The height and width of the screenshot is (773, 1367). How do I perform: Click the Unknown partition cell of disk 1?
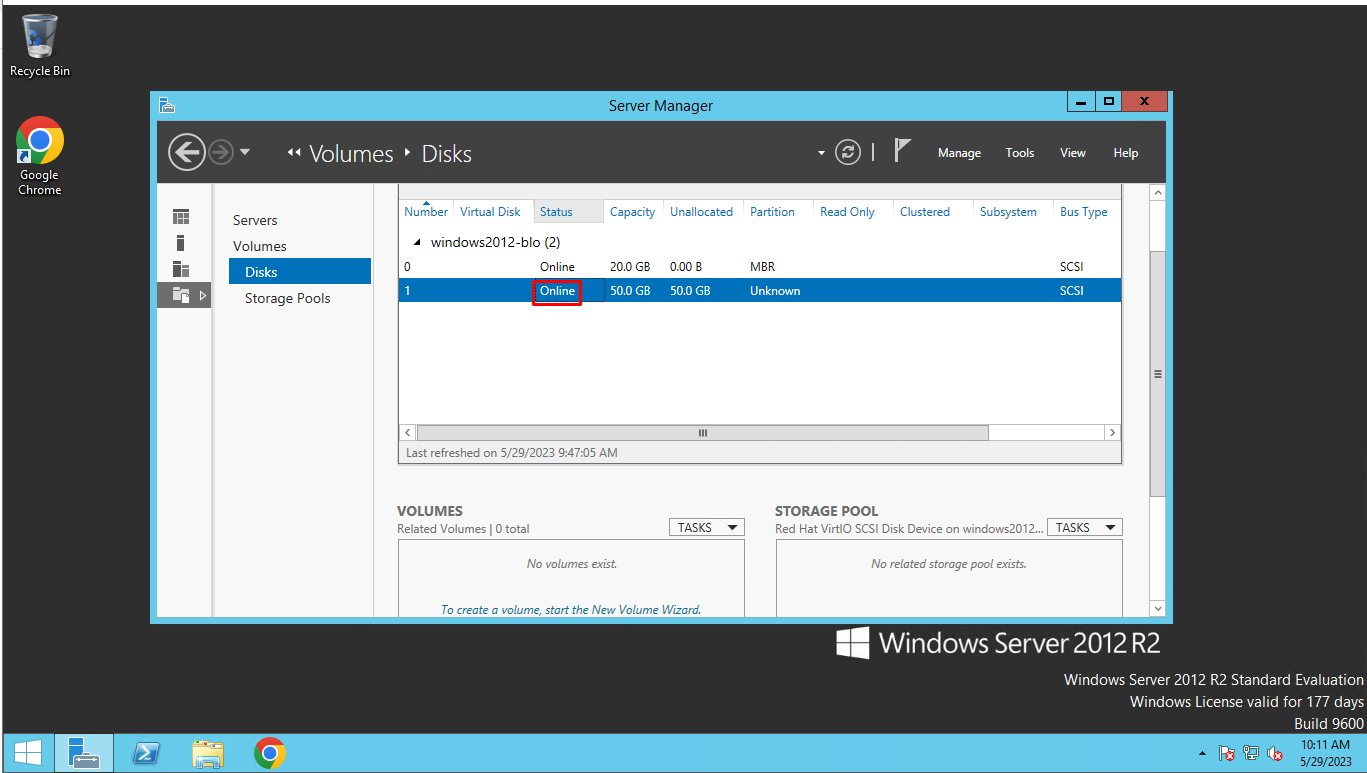point(775,291)
